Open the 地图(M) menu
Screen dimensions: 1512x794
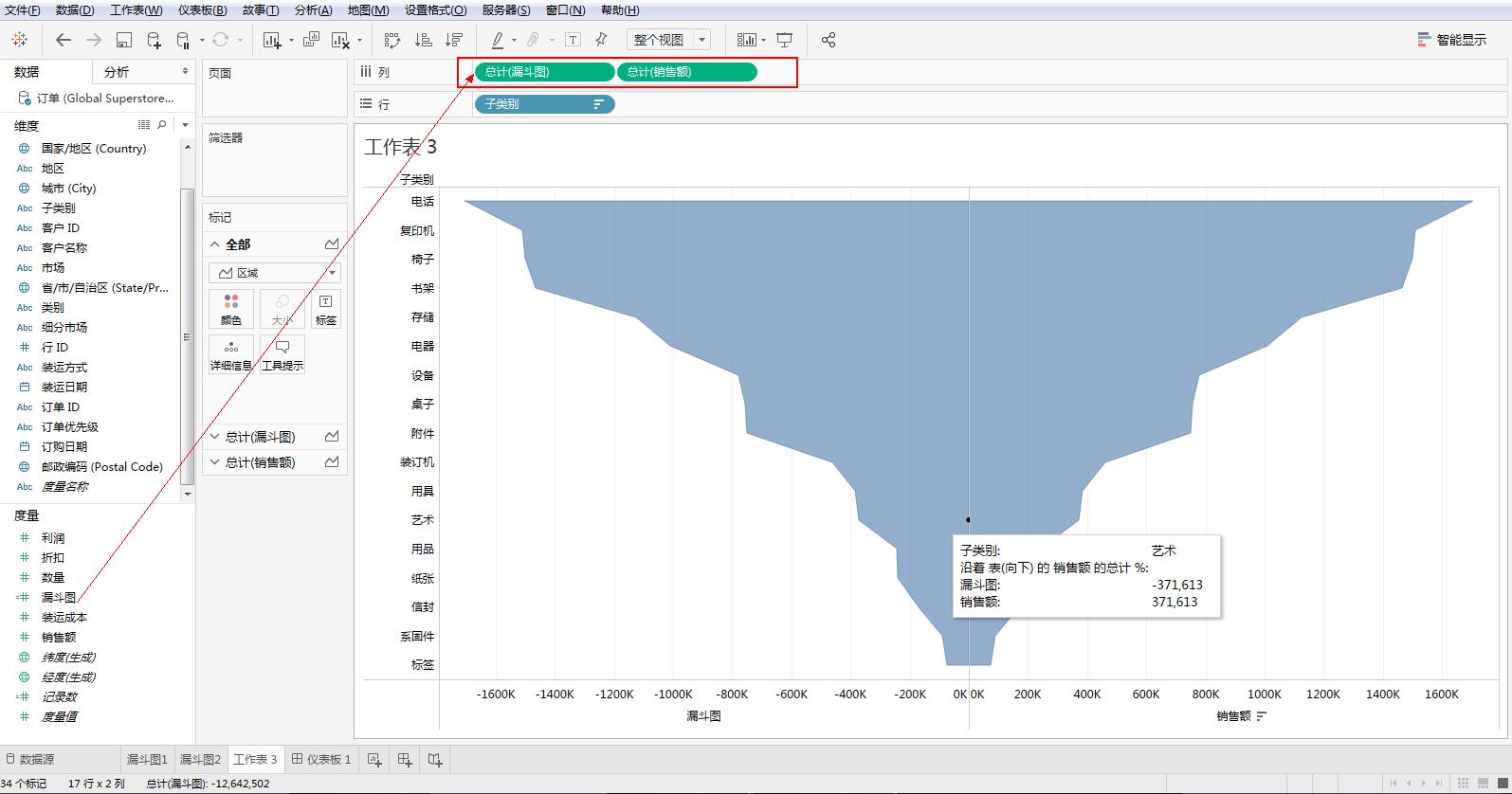[369, 10]
